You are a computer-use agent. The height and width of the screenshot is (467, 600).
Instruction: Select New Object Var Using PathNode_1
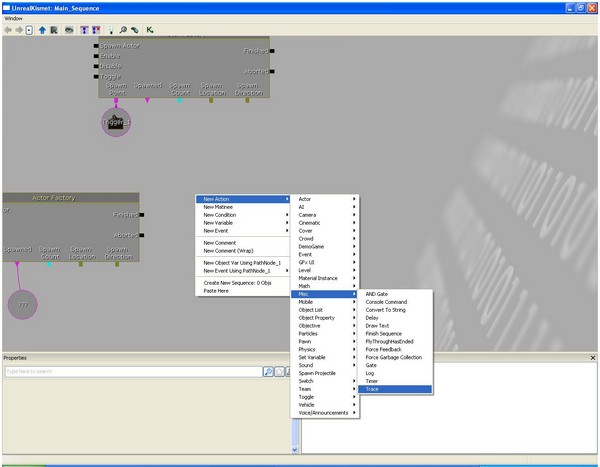click(243, 263)
